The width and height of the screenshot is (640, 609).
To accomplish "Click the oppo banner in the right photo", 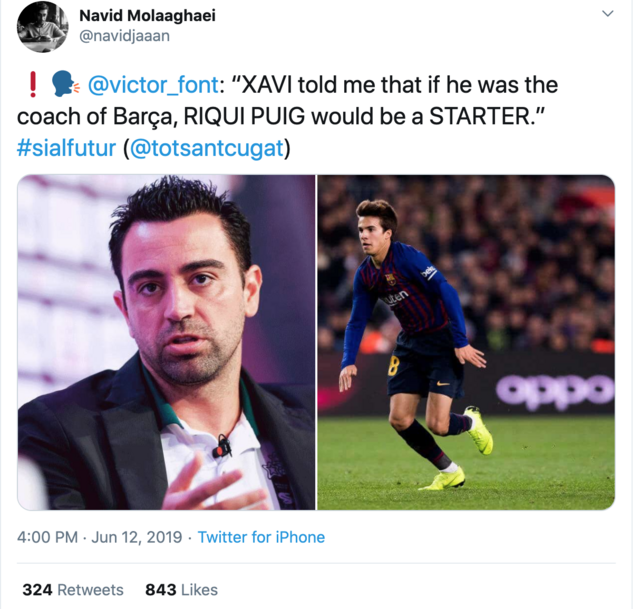I will pos(554,390).
